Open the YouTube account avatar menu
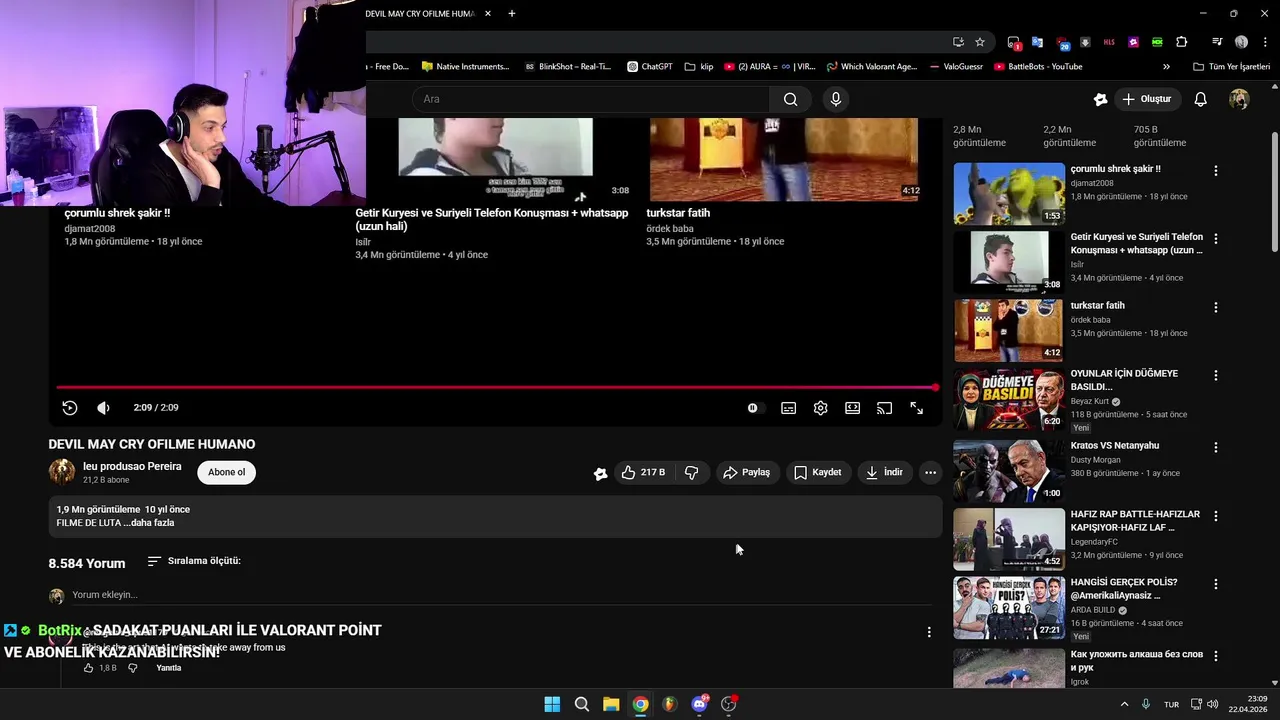This screenshot has width=1280, height=720. pos(1239,99)
